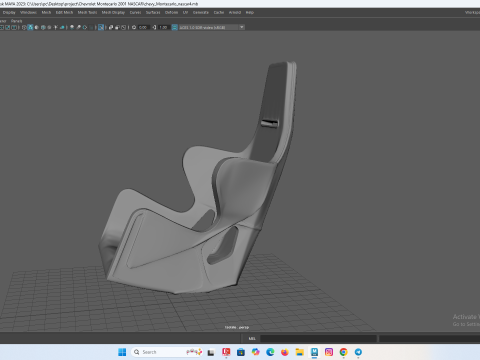Click the command line input field
Image resolution: width=480 pixels, height=360 pixels.
[x=318, y=338]
